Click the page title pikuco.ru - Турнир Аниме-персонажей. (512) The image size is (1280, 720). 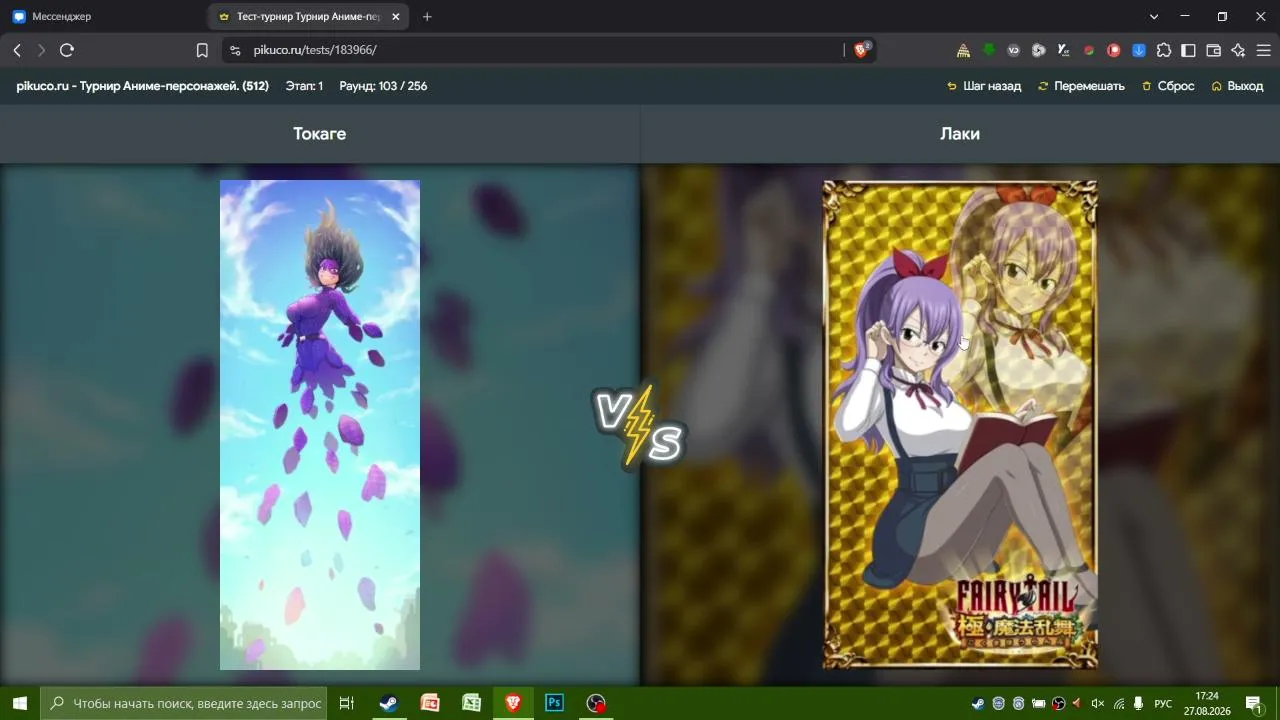click(143, 86)
